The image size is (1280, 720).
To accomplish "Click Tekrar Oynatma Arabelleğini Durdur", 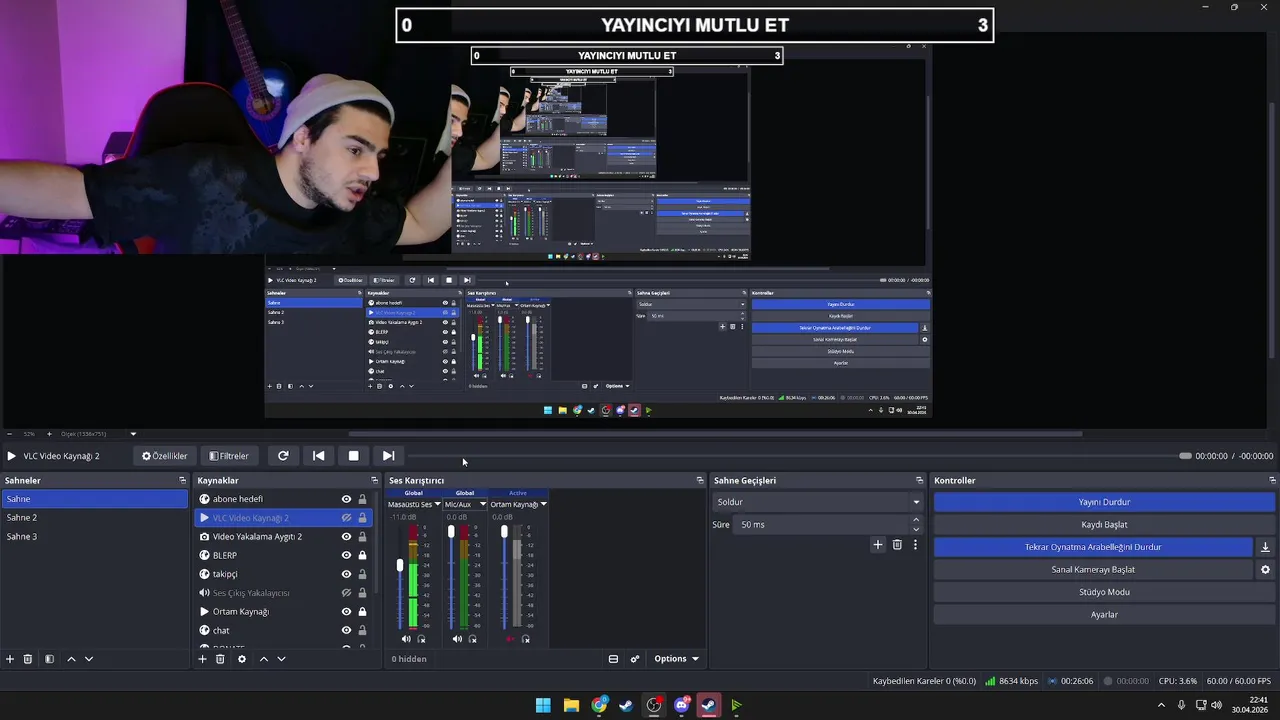I will click(x=1093, y=547).
